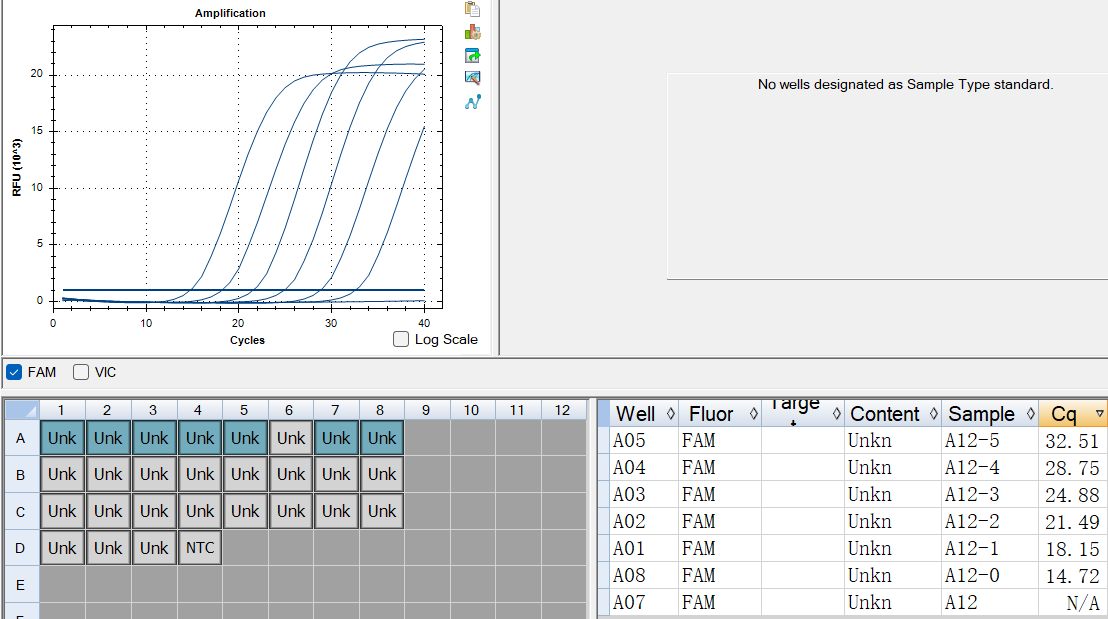Select the A07 well cell in results table
This screenshot has width=1108, height=619.
[x=644, y=602]
